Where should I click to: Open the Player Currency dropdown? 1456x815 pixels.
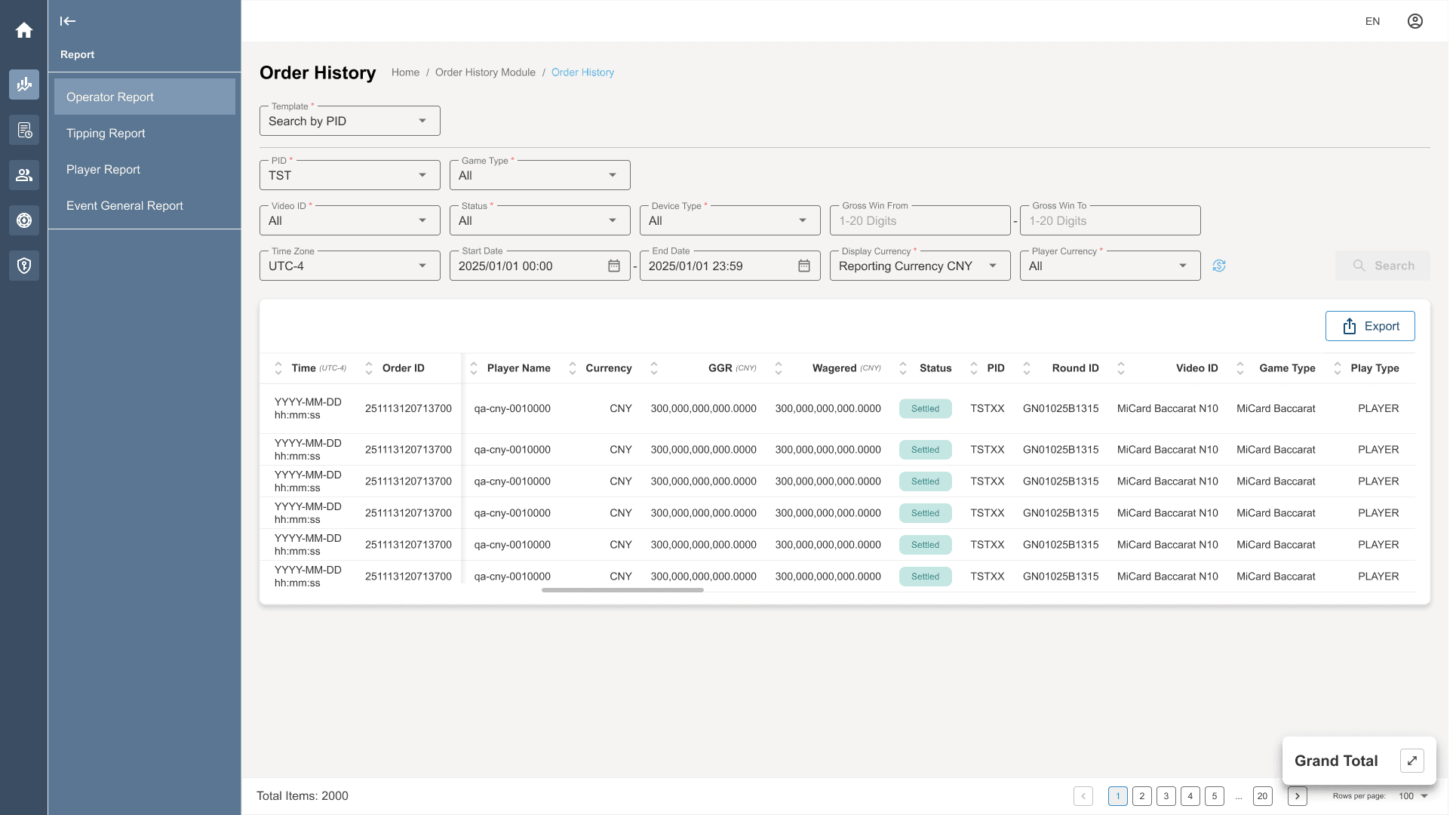click(x=1110, y=266)
